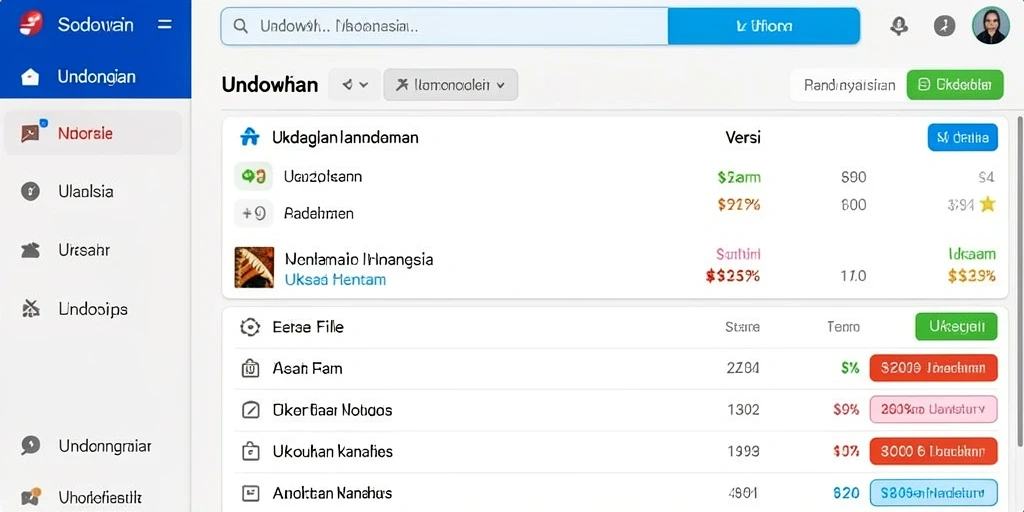Click the gold star icon in Radehmen row

click(987, 204)
